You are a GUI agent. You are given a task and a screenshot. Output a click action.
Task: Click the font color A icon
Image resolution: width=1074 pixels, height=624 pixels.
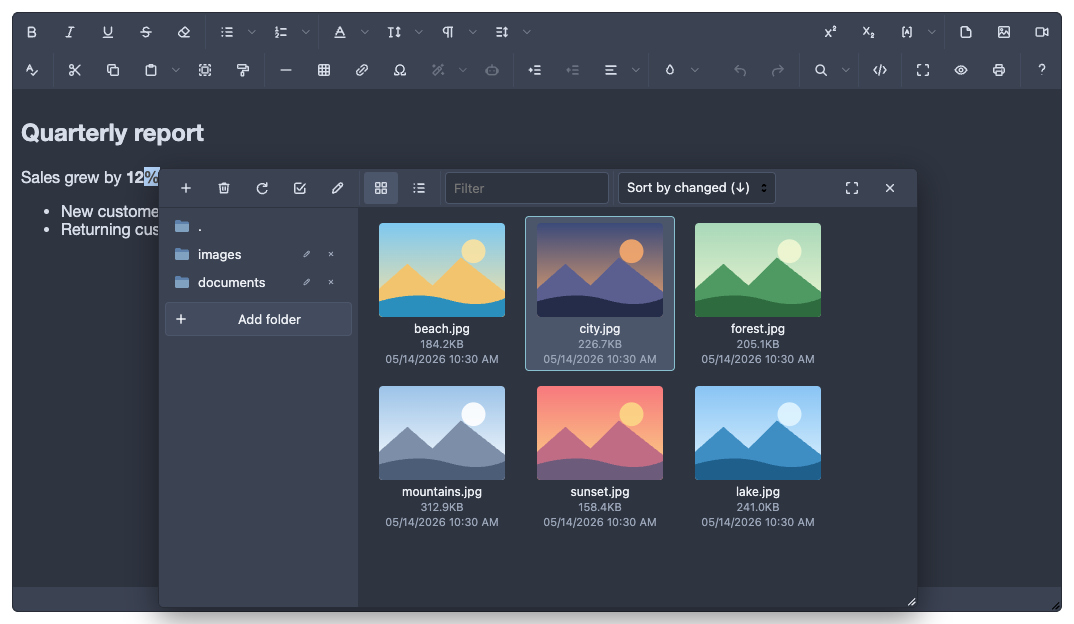[x=340, y=32]
